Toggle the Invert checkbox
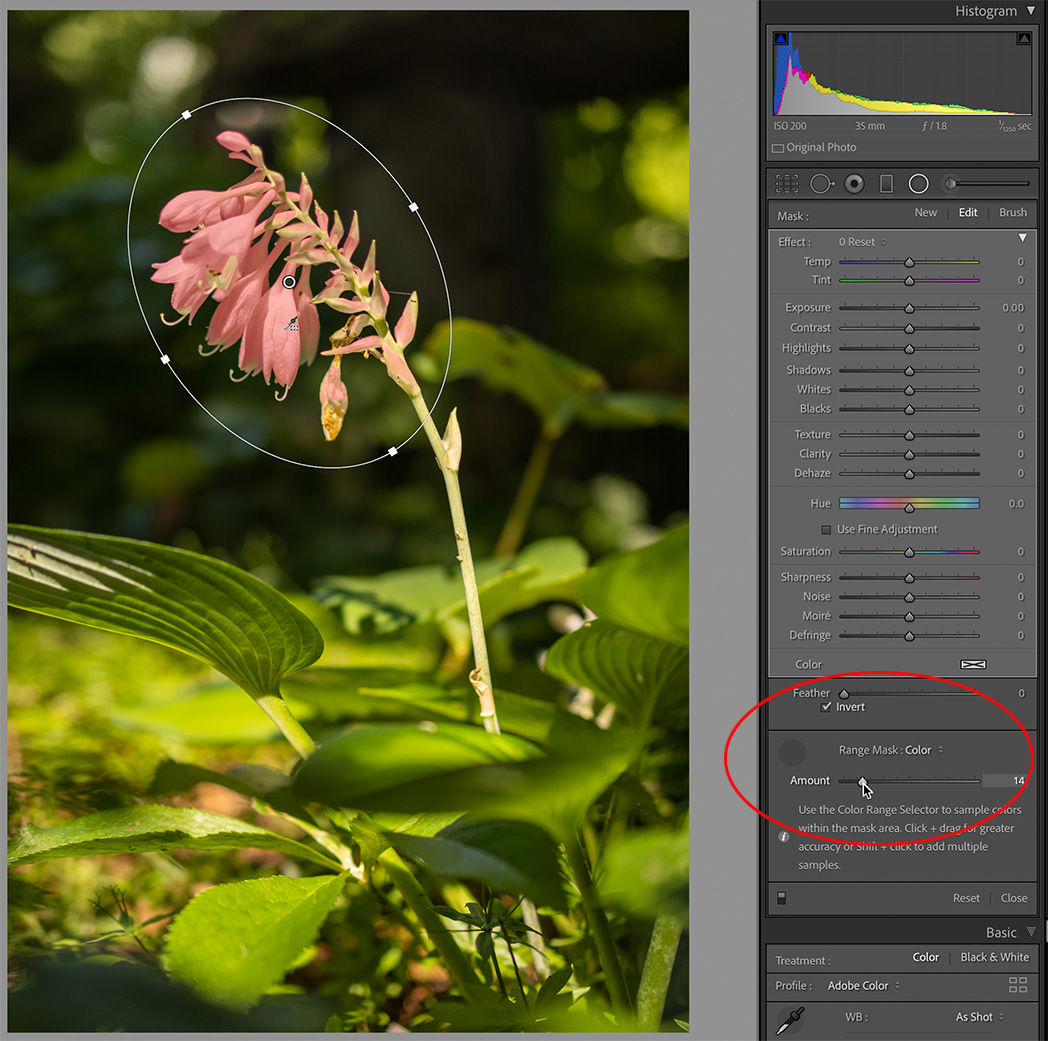Screen dimensions: 1048x1041 tap(826, 706)
